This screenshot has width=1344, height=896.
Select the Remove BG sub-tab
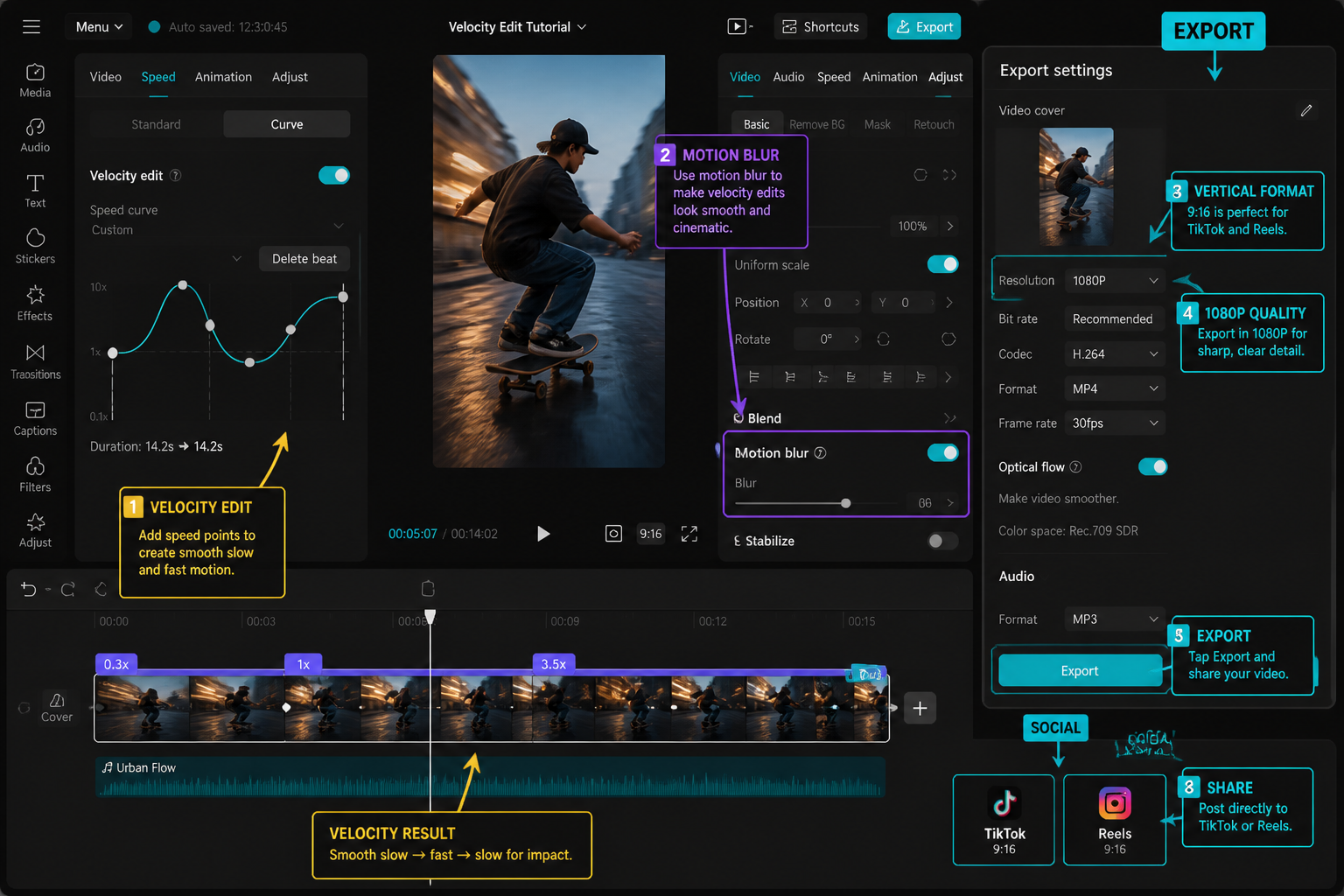point(816,124)
